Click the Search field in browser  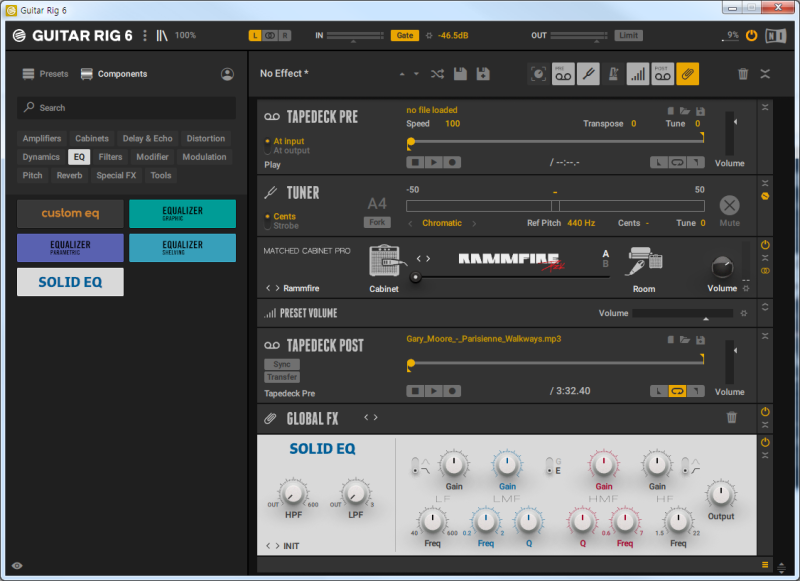tap(127, 108)
